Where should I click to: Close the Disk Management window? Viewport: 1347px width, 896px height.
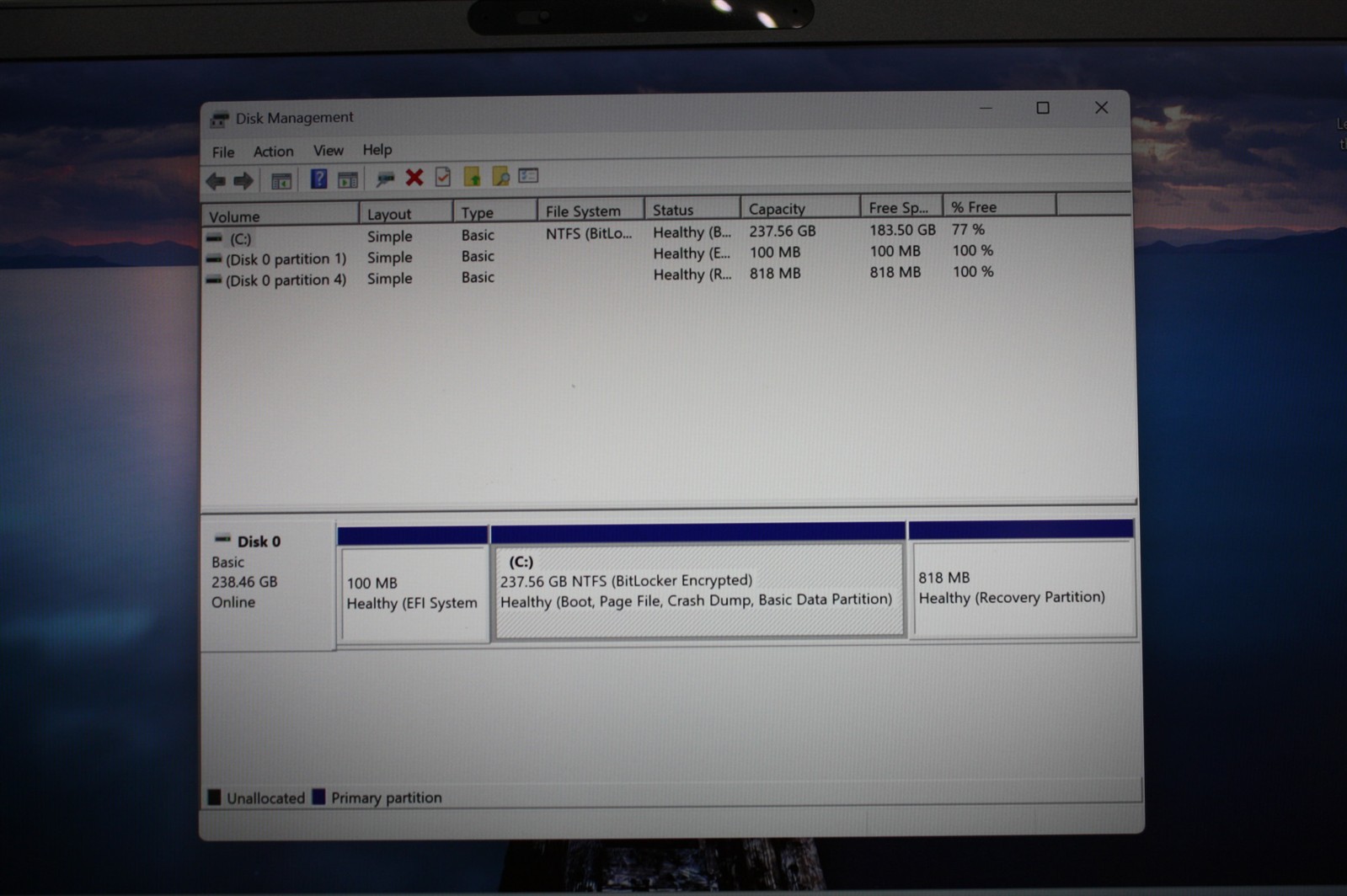pos(1101,107)
